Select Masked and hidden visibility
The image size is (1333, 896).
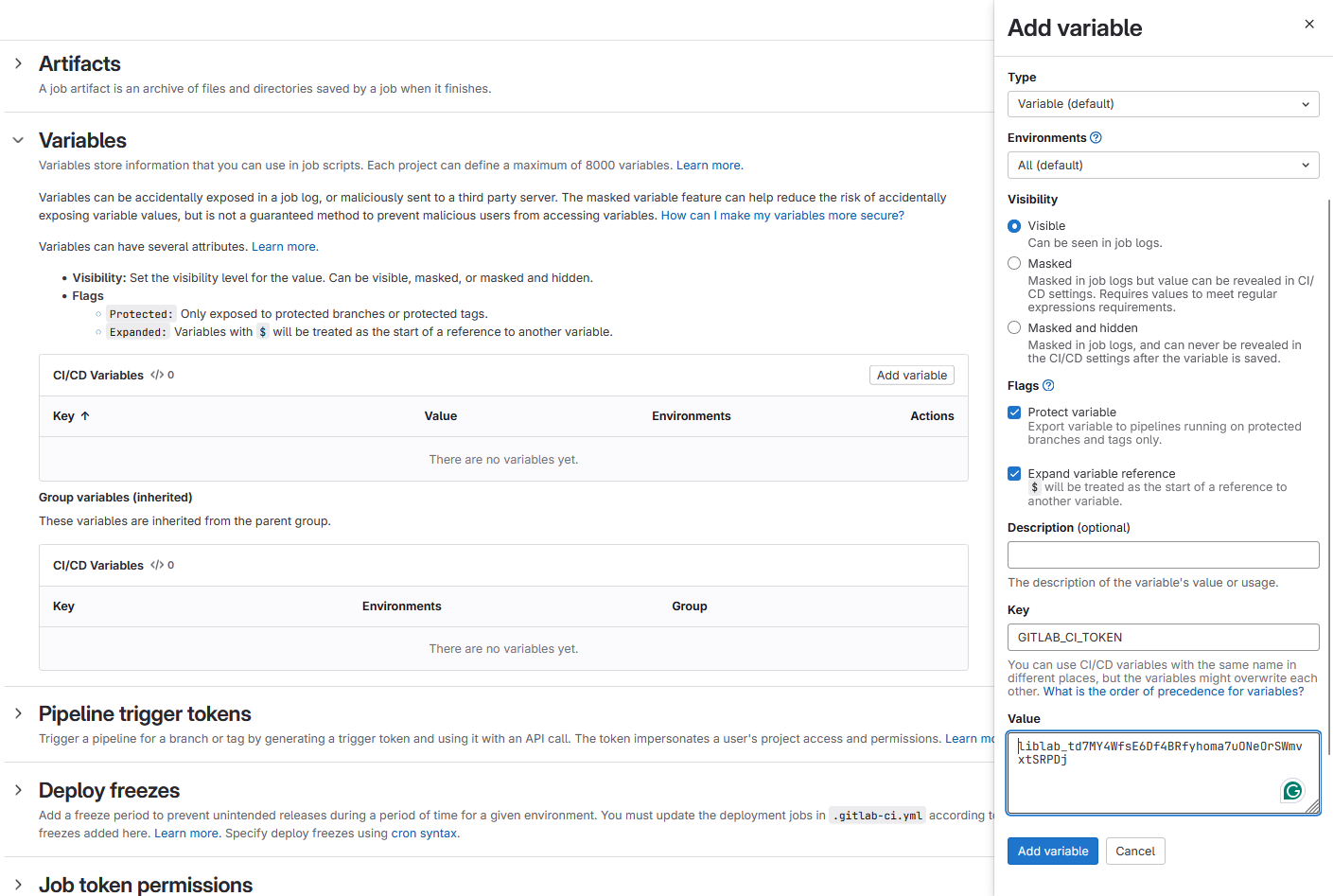(x=1014, y=327)
